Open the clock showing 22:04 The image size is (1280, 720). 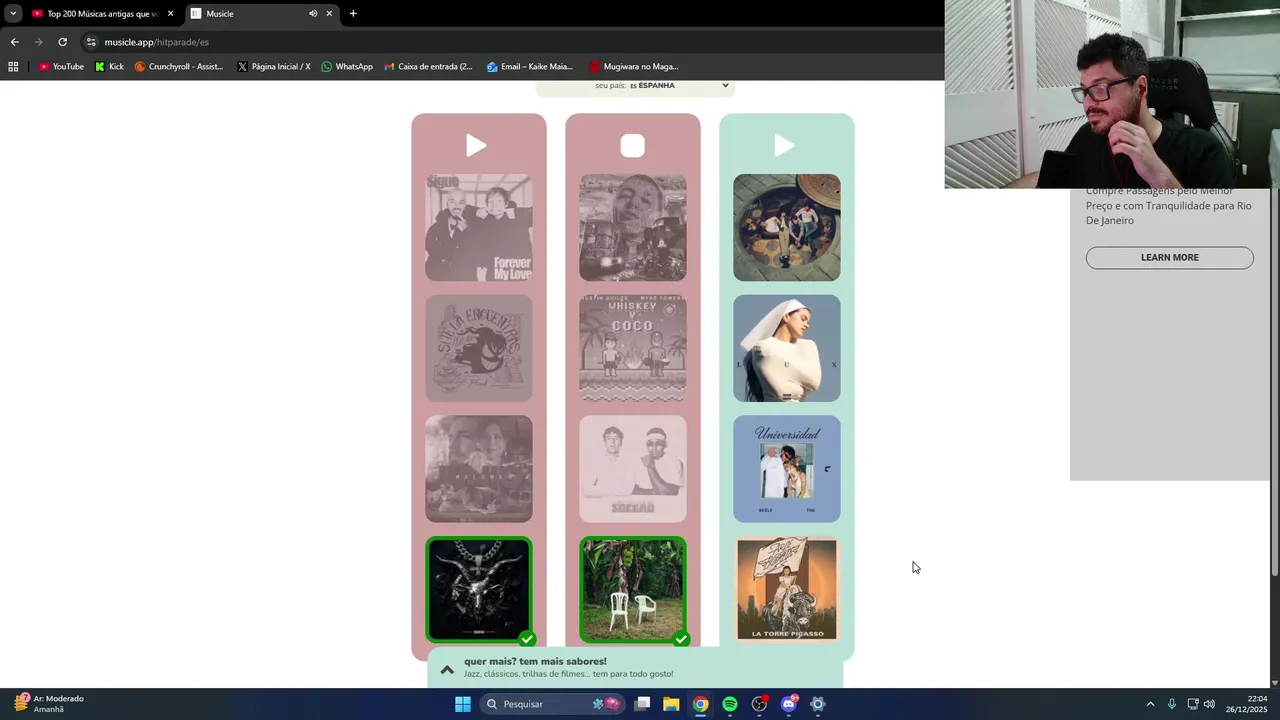1246,704
